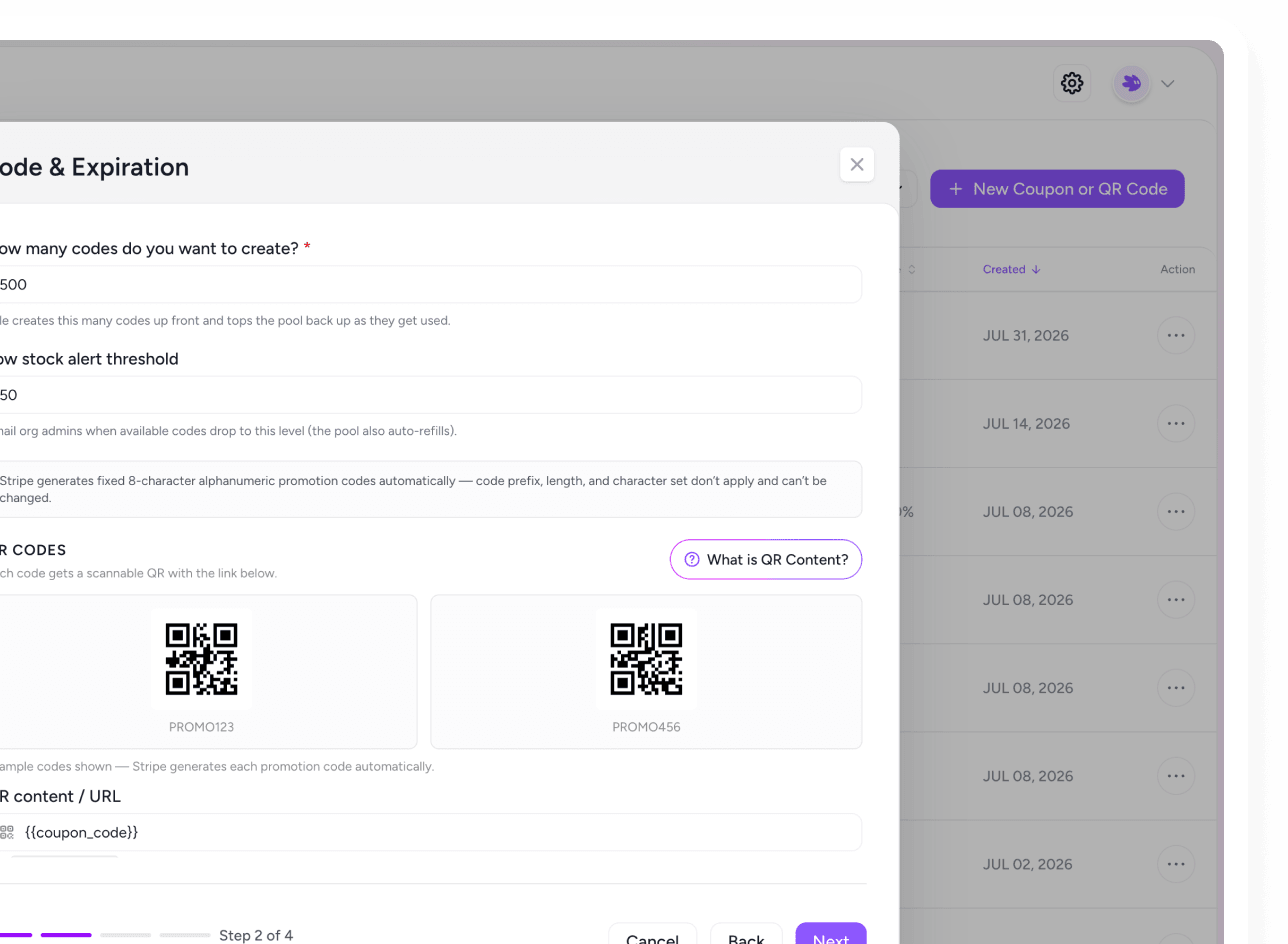Click the JUL 14, 2026 date cell
Image resolution: width=1288 pixels, height=944 pixels.
pos(1026,424)
